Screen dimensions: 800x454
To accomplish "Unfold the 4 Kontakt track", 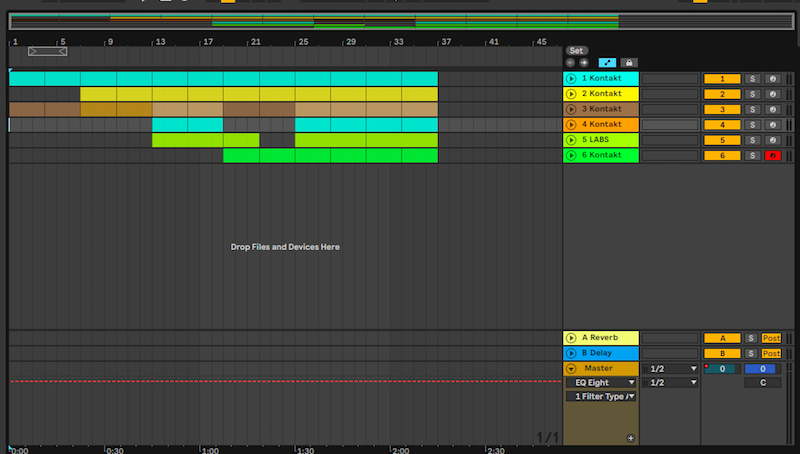I will tap(571, 124).
